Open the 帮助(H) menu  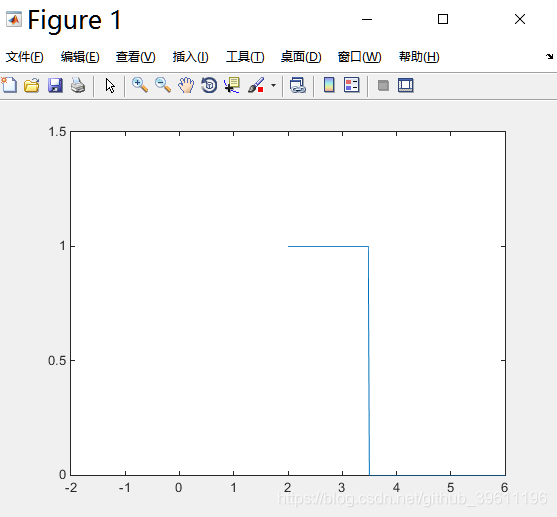coord(419,57)
